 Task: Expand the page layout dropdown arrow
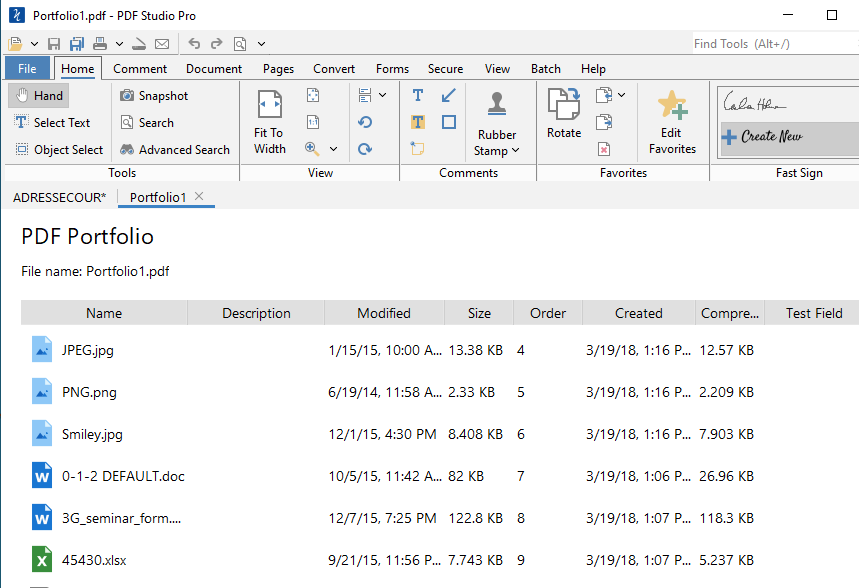click(382, 95)
